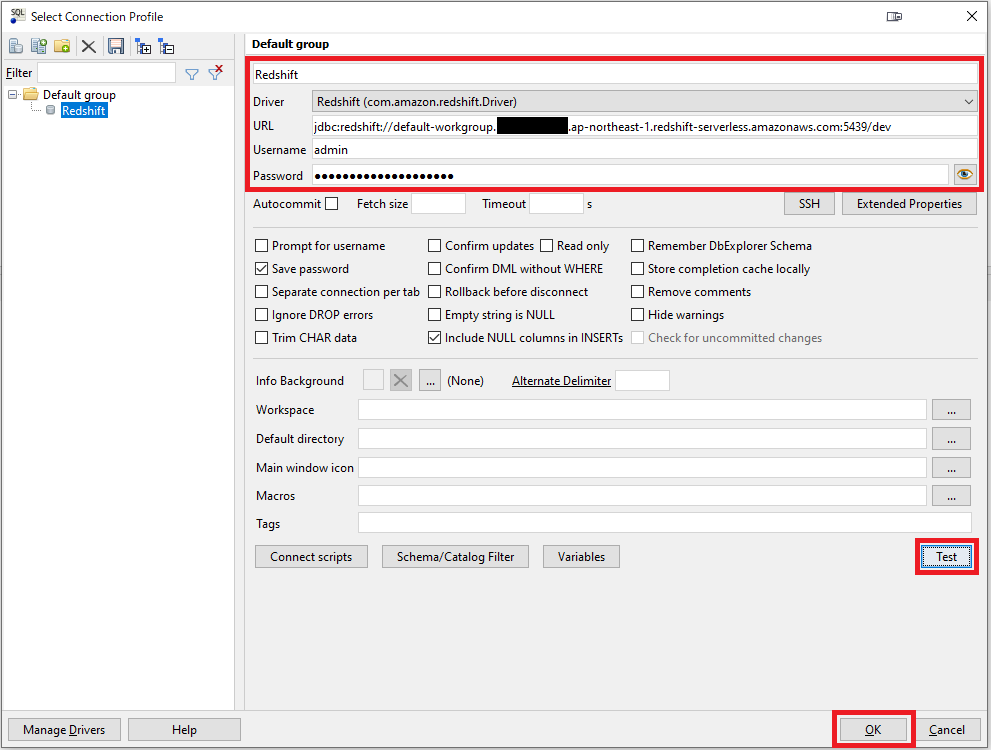Delete the selected profile (X icon)
The width and height of the screenshot is (991, 750).
click(88, 46)
